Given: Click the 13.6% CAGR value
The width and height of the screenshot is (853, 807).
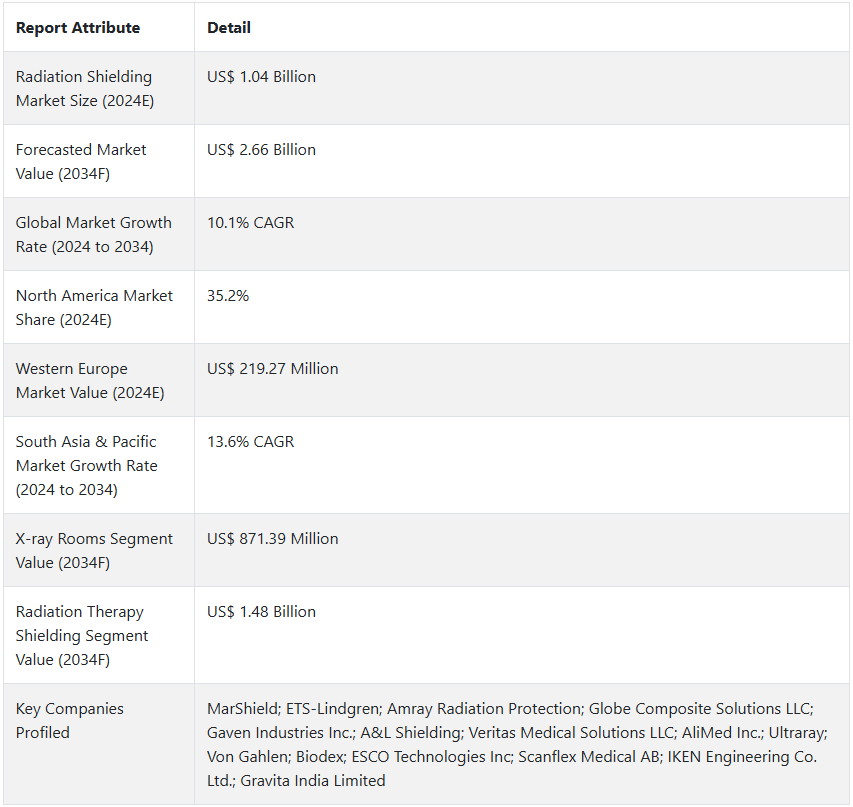Looking at the screenshot, I should coord(250,442).
